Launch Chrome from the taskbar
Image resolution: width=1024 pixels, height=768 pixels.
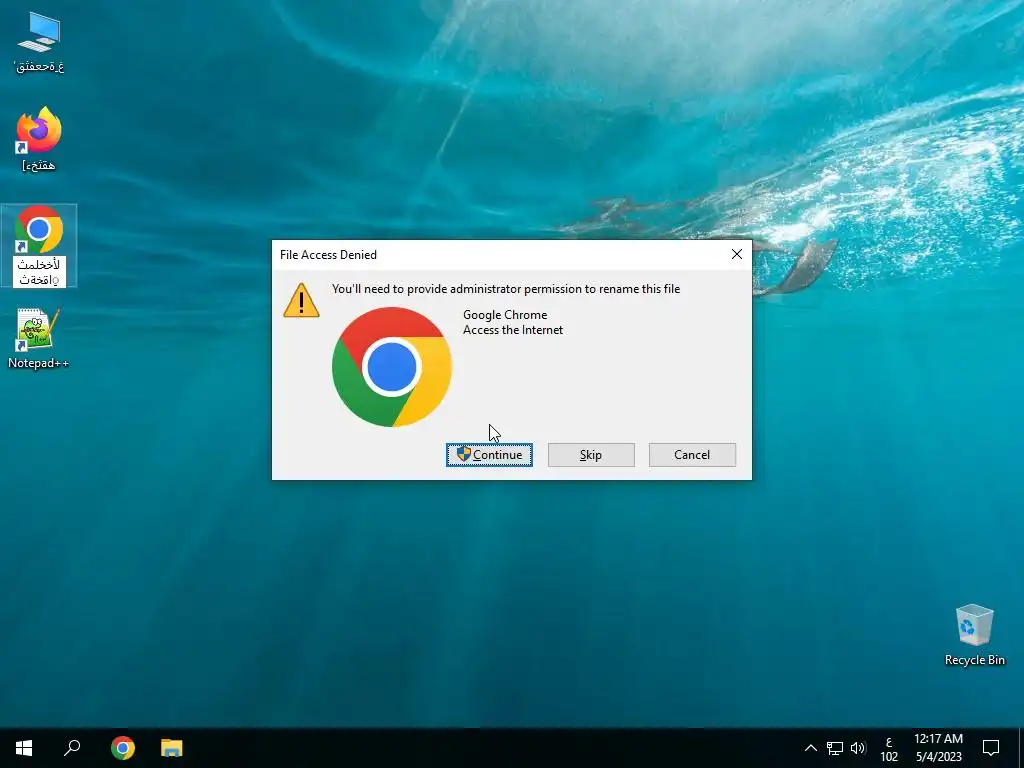point(123,748)
